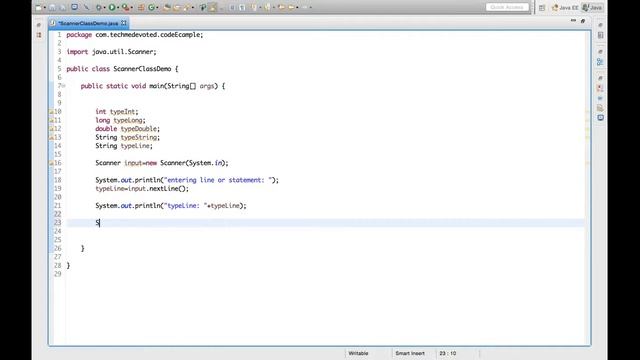Open the Forward history dropdown arrow
Screen dimensions: 640x360
pos(311,8)
